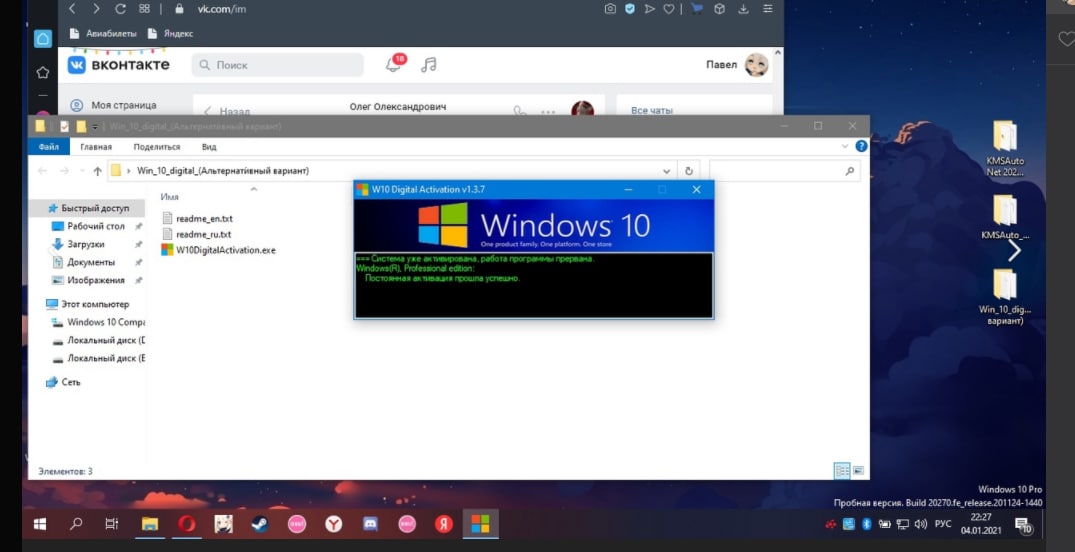Click the Explorer folder search box
Image resolution: width=1075 pixels, height=552 pixels.
[x=784, y=171]
